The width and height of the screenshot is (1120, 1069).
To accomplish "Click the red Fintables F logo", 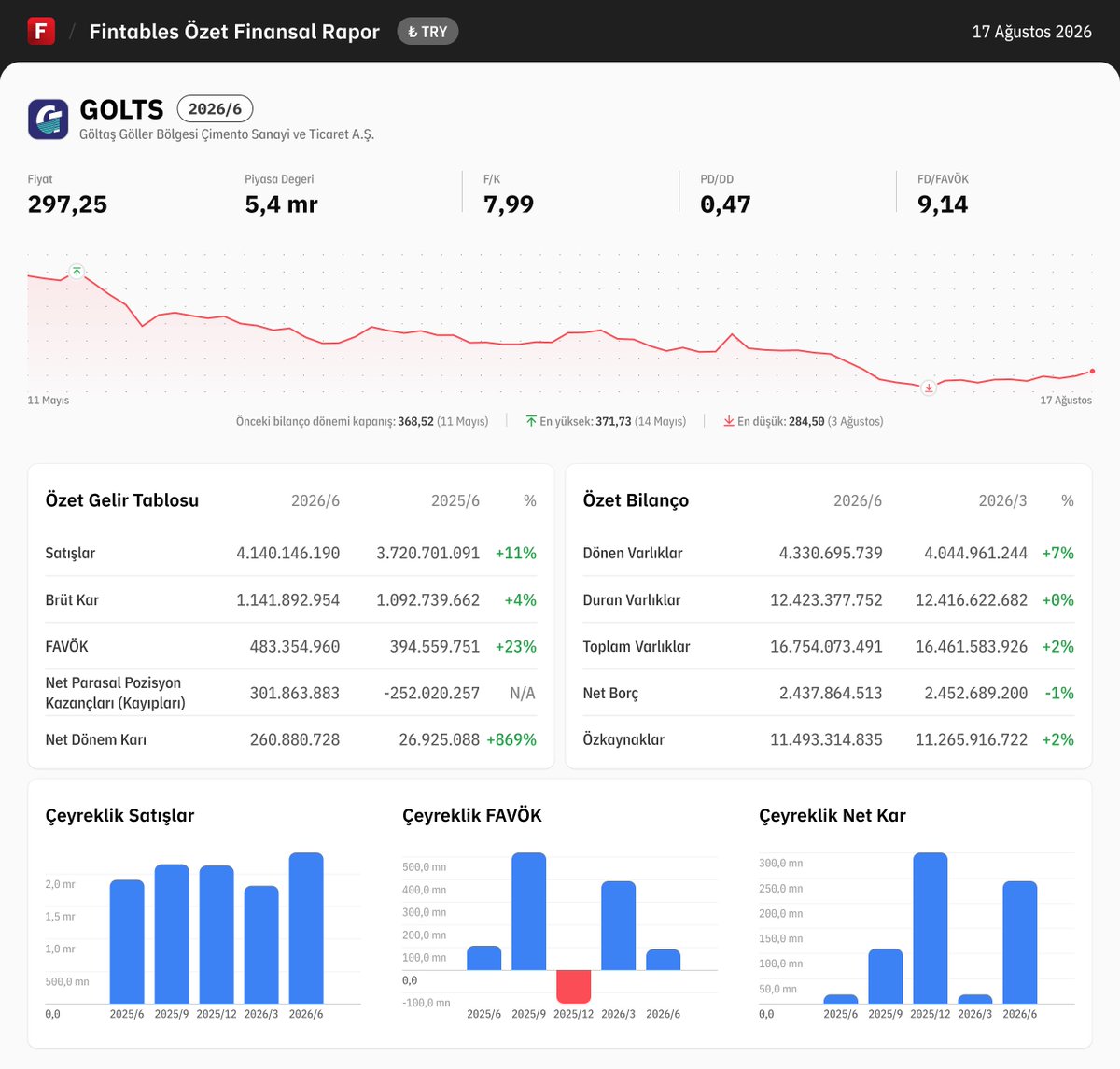I will (x=41, y=31).
